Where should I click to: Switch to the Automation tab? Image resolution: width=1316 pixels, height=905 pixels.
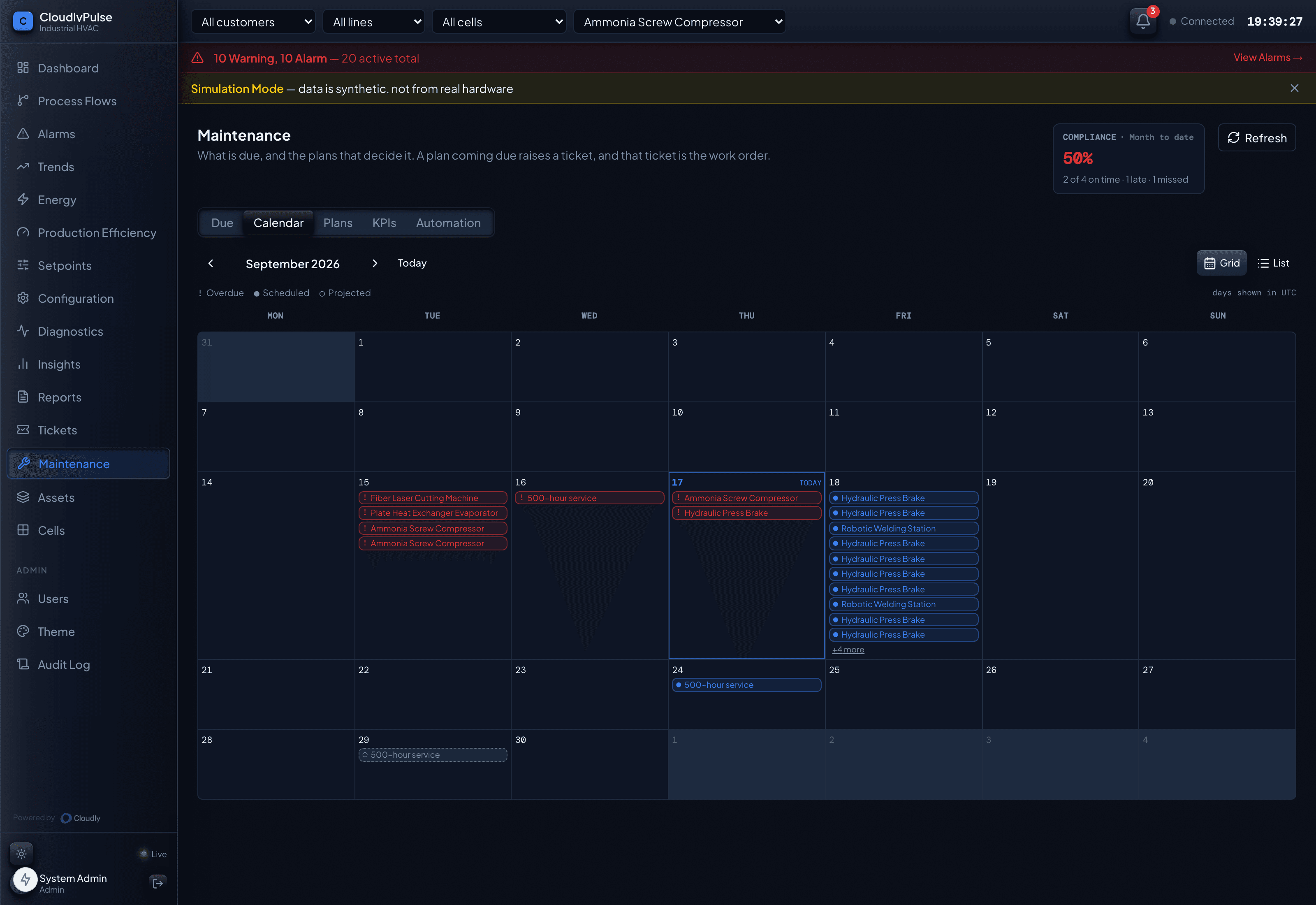click(448, 223)
